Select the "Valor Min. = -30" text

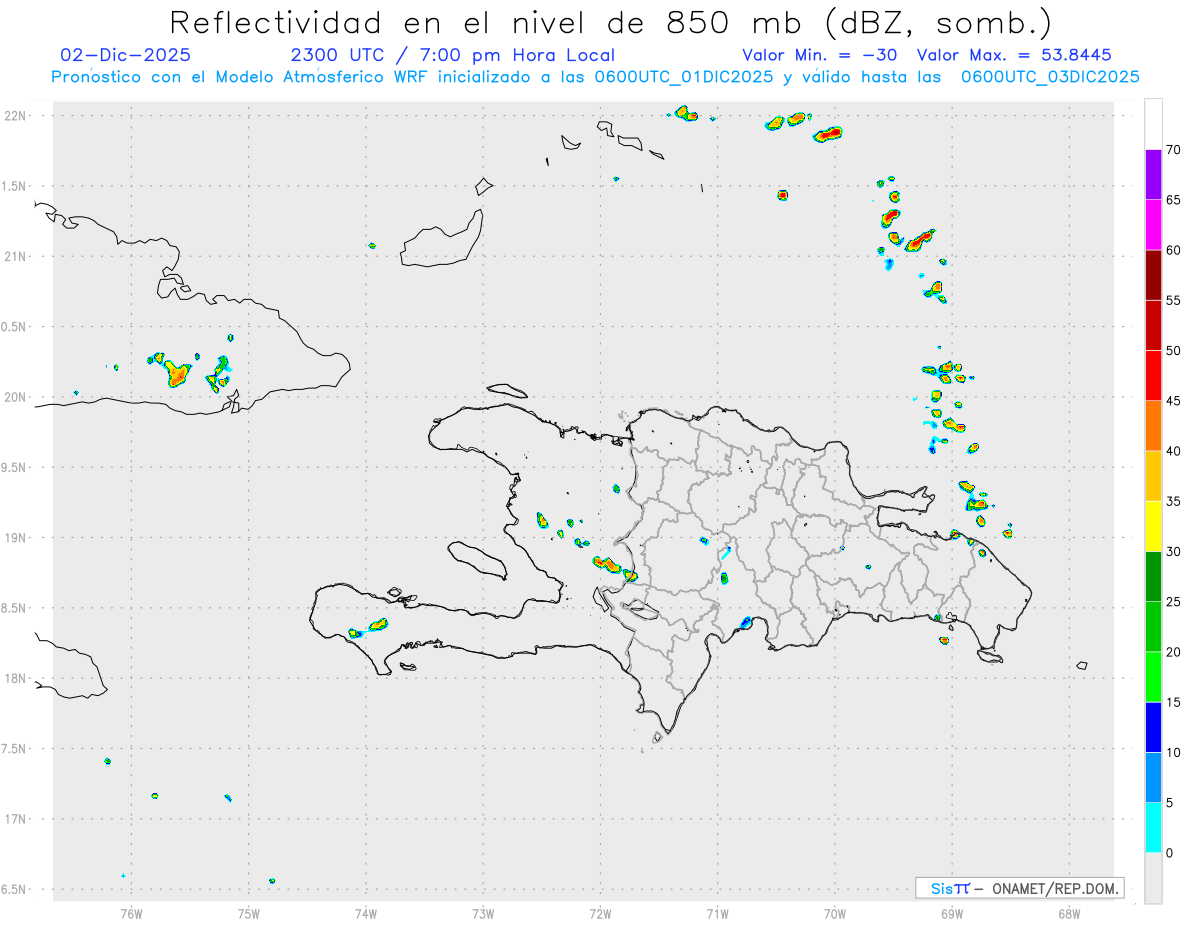(x=820, y=56)
